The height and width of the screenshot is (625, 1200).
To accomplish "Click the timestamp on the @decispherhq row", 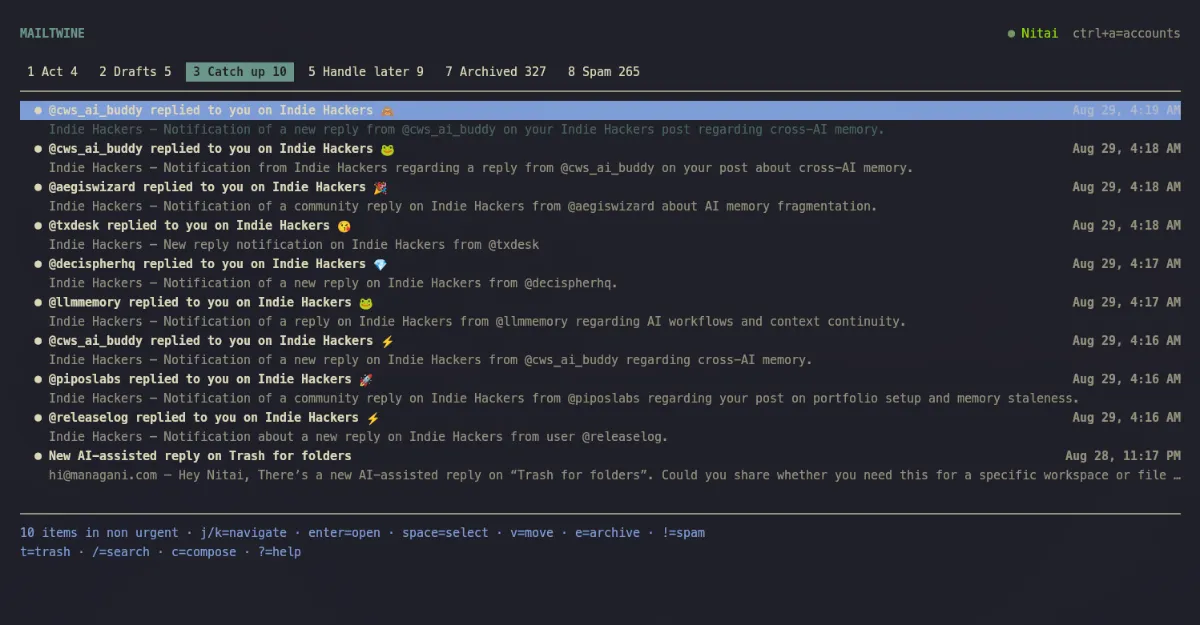I will click(1126, 264).
